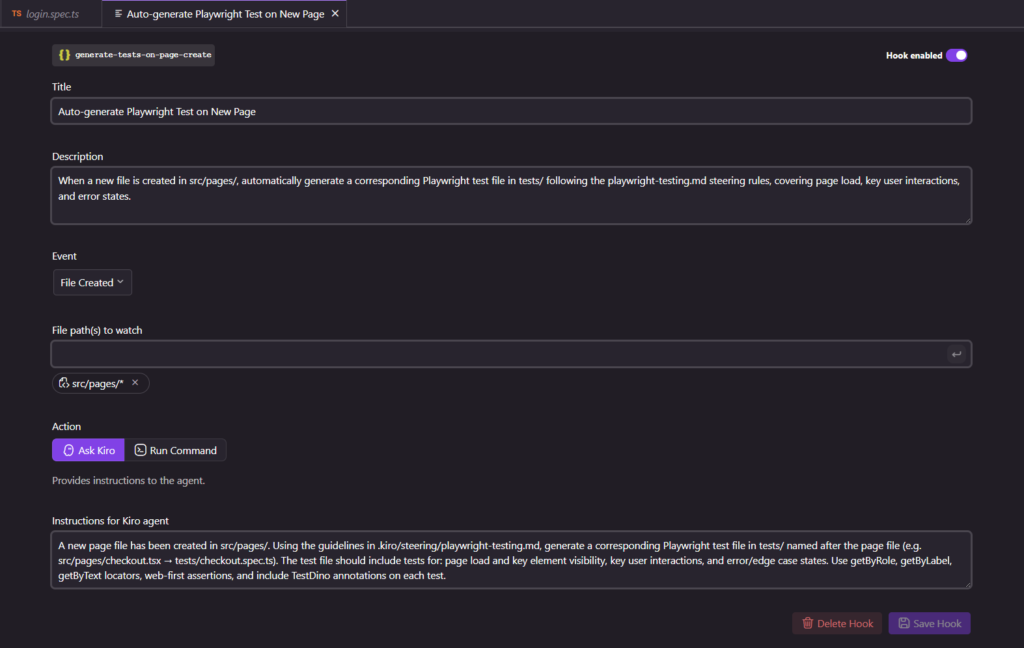Viewport: 1024px width, 648px height.
Task: Click the file-code icon on src/pages/* chip
Action: click(64, 383)
